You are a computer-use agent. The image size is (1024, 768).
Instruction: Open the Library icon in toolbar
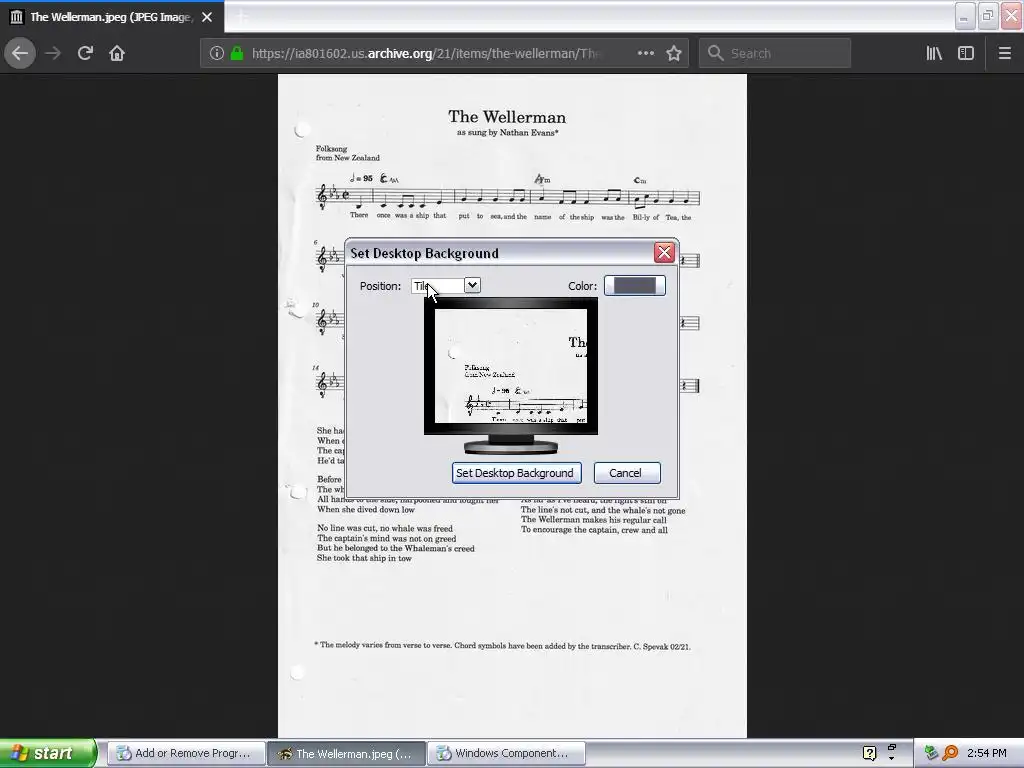point(934,53)
